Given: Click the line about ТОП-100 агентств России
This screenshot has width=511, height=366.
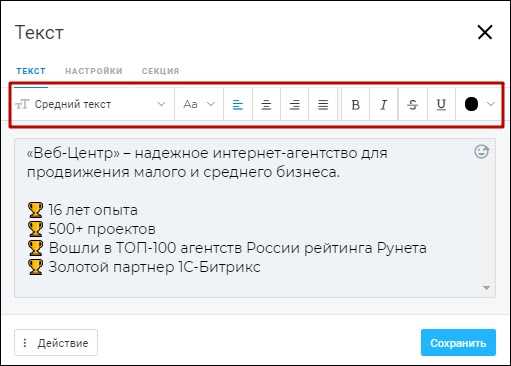Looking at the screenshot, I should (238, 248).
